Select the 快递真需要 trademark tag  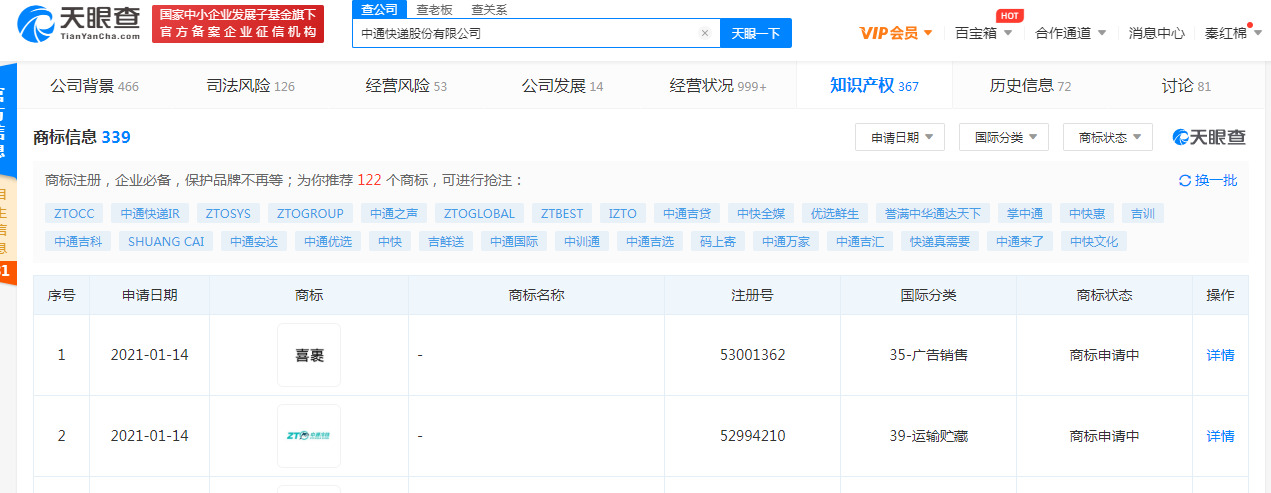click(x=940, y=241)
